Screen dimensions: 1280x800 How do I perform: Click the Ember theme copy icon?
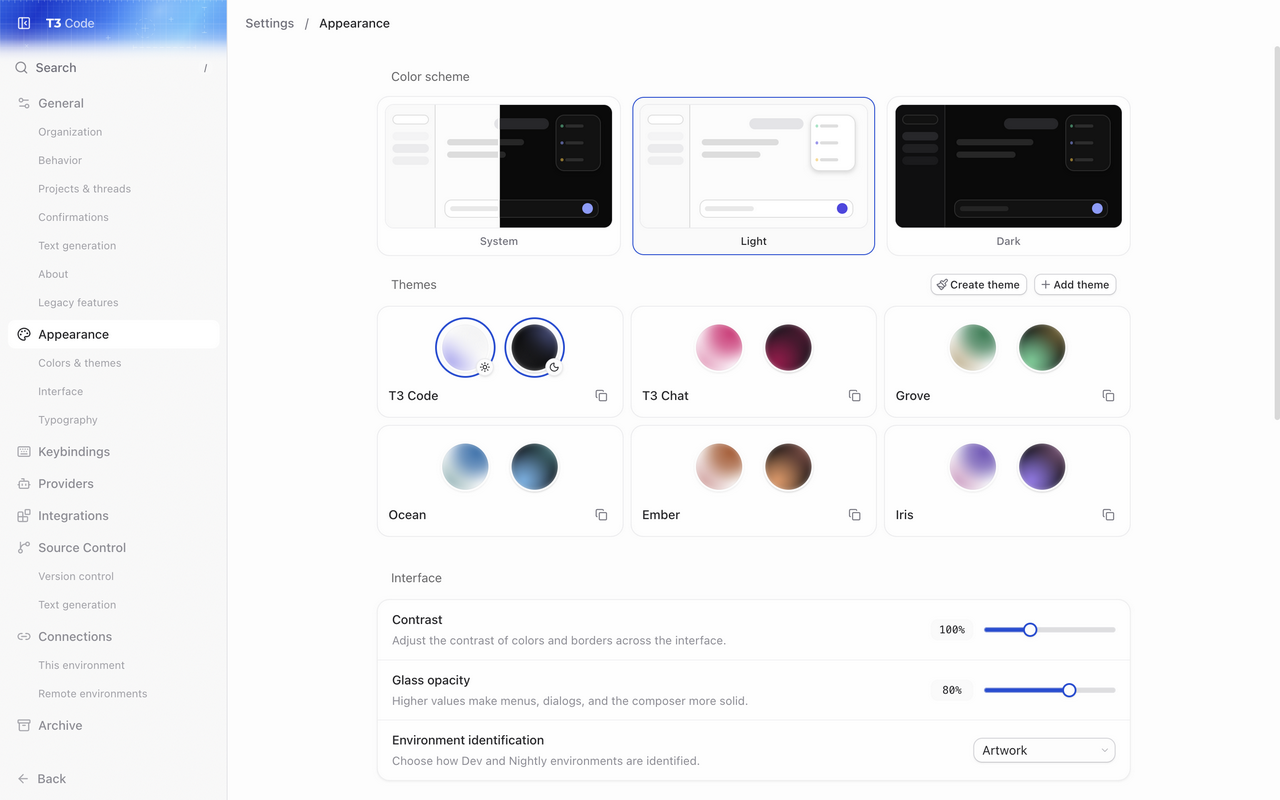pyautogui.click(x=854, y=515)
